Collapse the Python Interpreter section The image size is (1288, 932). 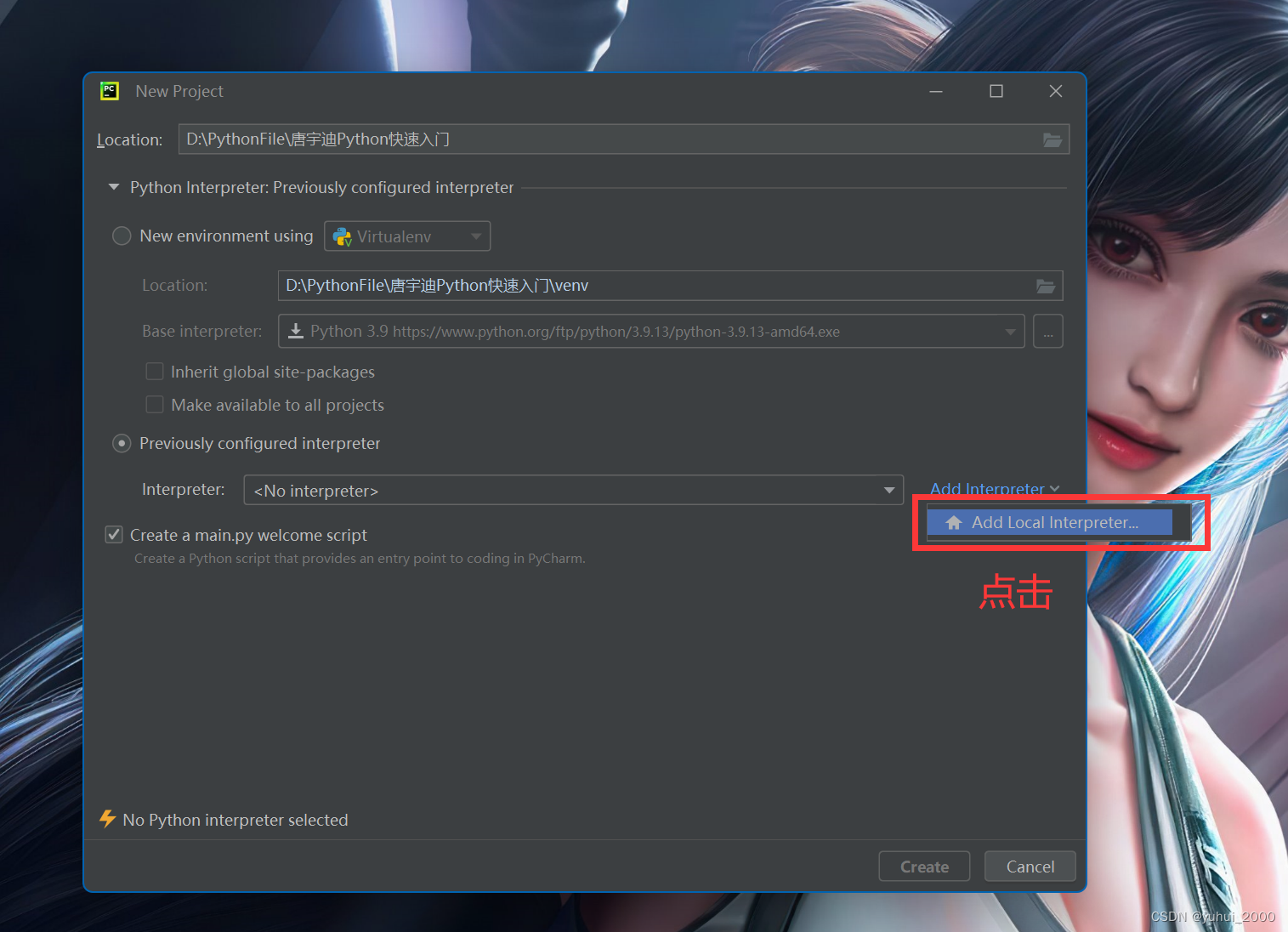tap(114, 187)
